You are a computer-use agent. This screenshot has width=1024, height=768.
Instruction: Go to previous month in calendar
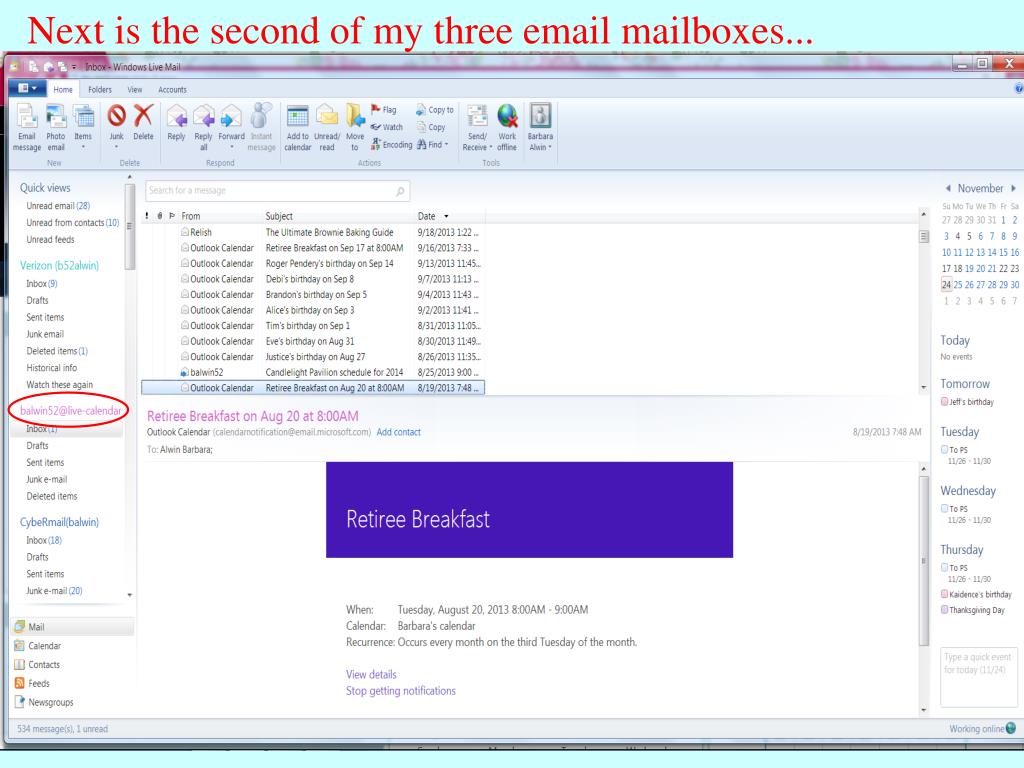point(948,188)
